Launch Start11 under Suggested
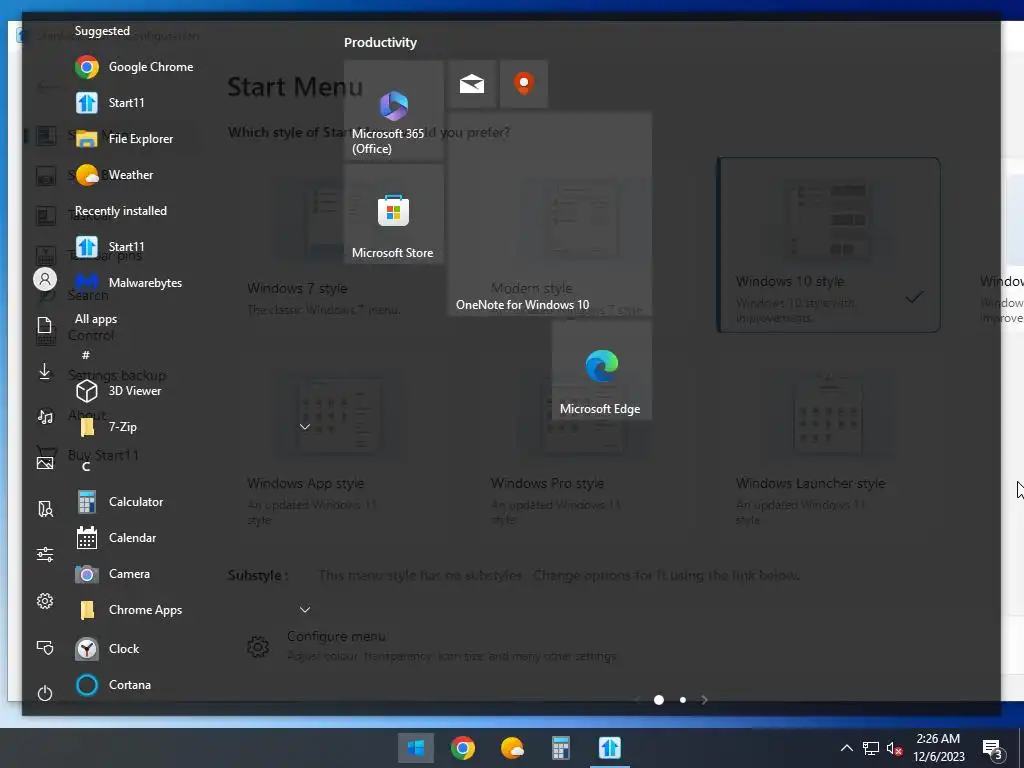 110,103
